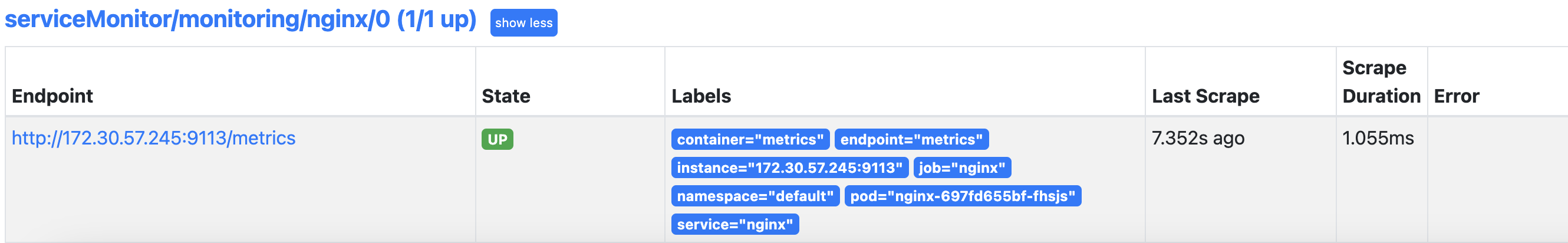
Task: Open the 172.30.57.245:9113/metrics endpoint link
Action: point(153,138)
